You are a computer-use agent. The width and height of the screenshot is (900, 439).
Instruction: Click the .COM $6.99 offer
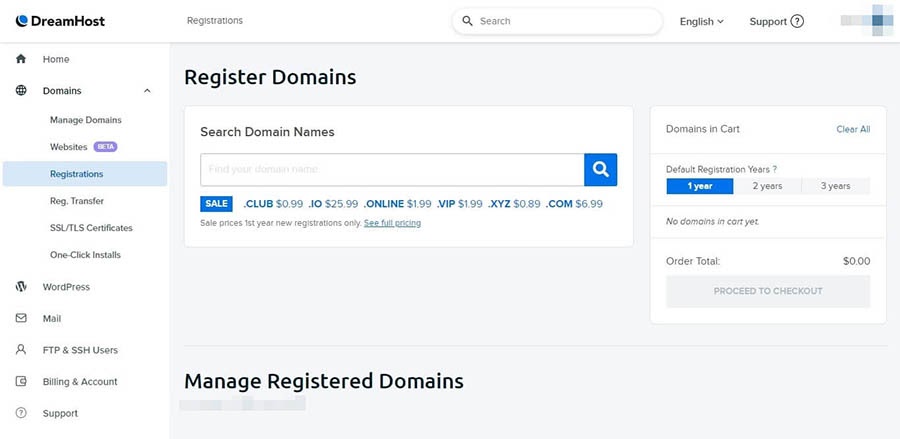[574, 204]
